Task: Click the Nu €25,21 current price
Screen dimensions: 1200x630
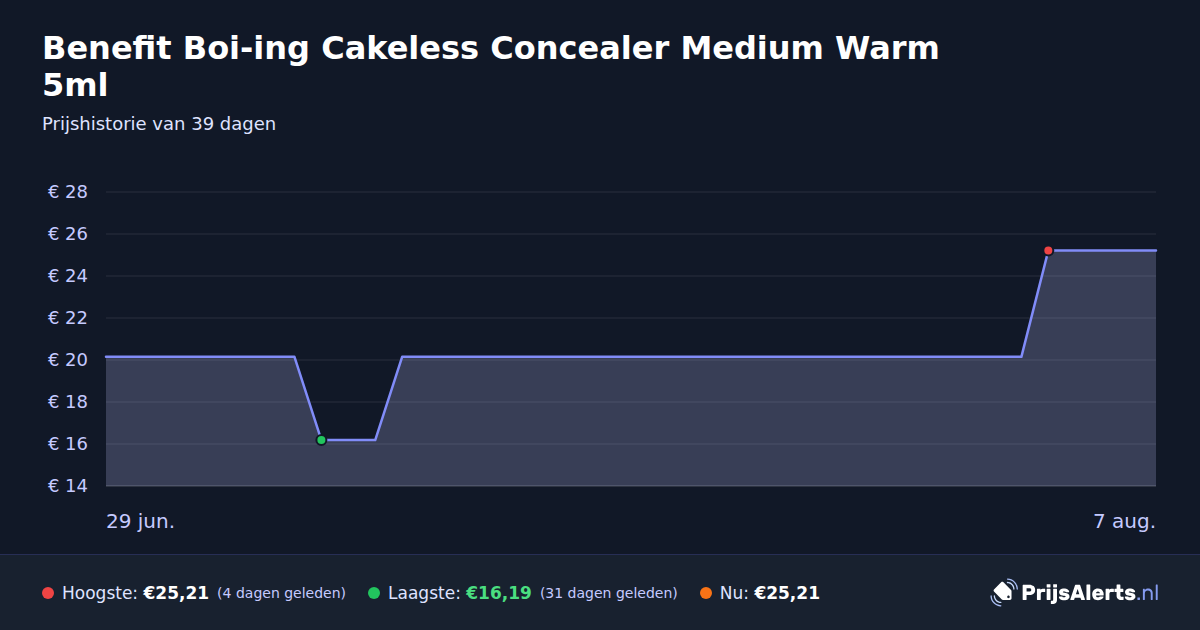Action: pos(787,593)
